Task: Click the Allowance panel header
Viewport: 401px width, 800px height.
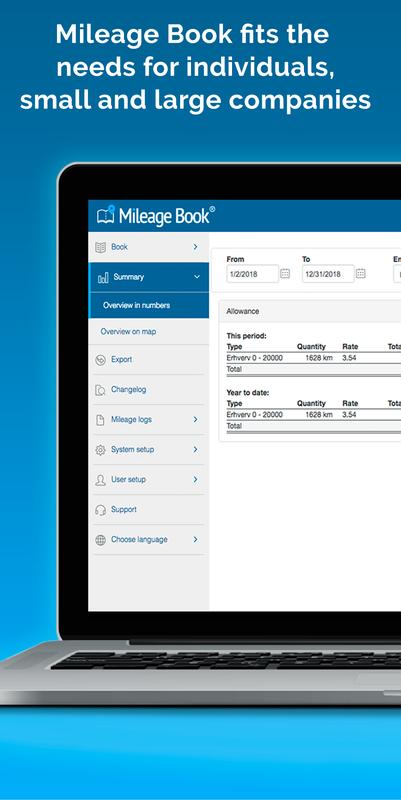Action: pos(310,311)
